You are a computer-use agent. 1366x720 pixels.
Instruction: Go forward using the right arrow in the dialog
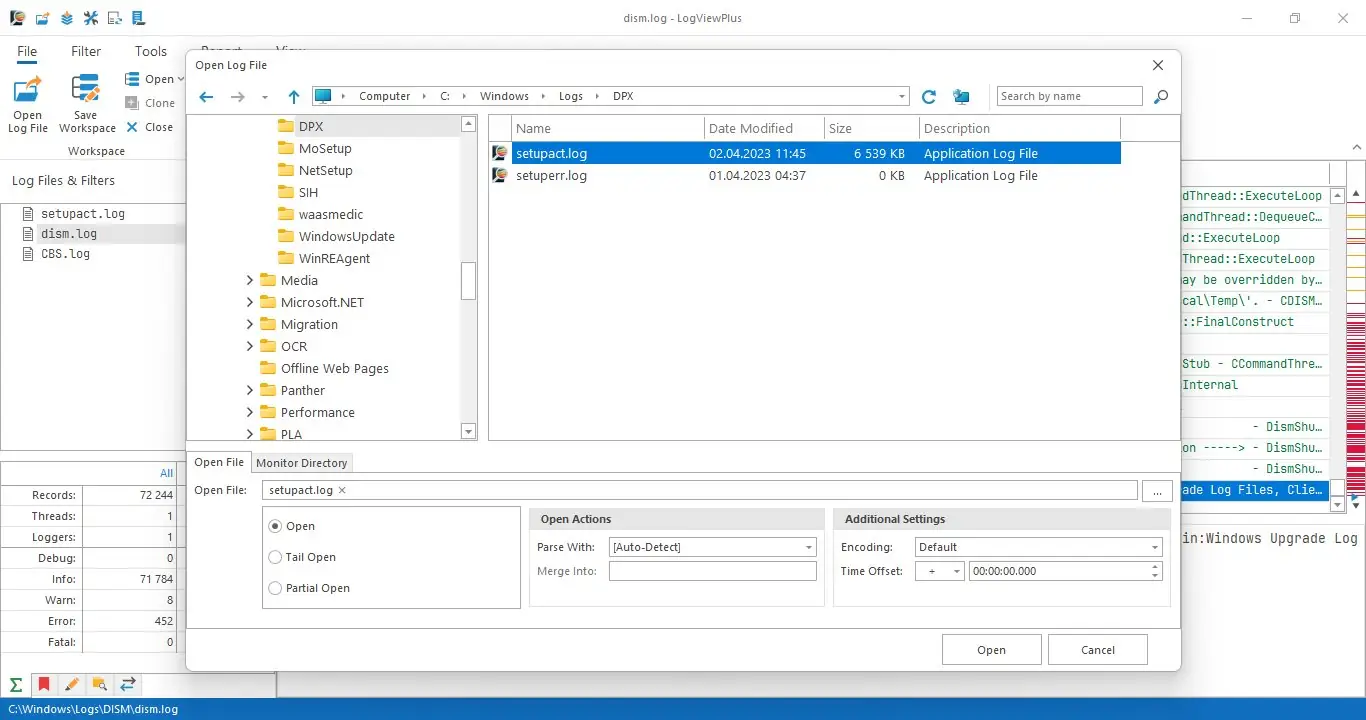(x=237, y=97)
